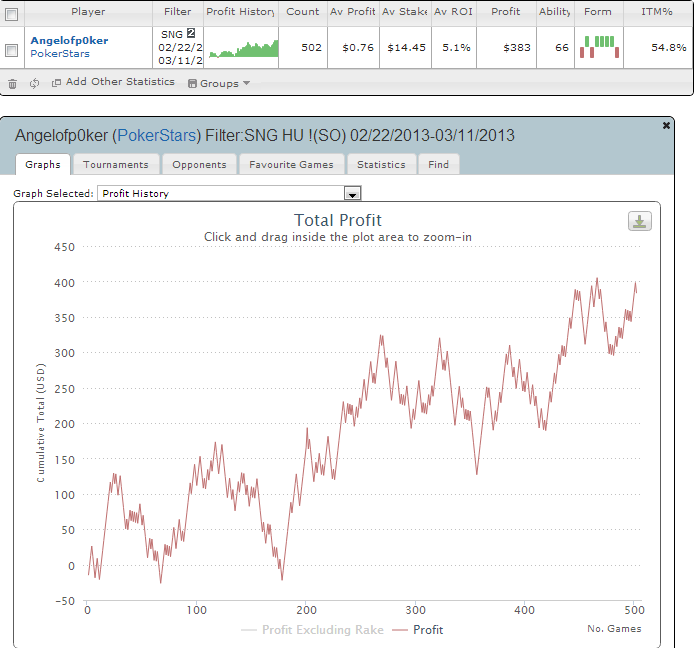Toggle the Profit series in legend
695x648 pixels.
point(418,630)
